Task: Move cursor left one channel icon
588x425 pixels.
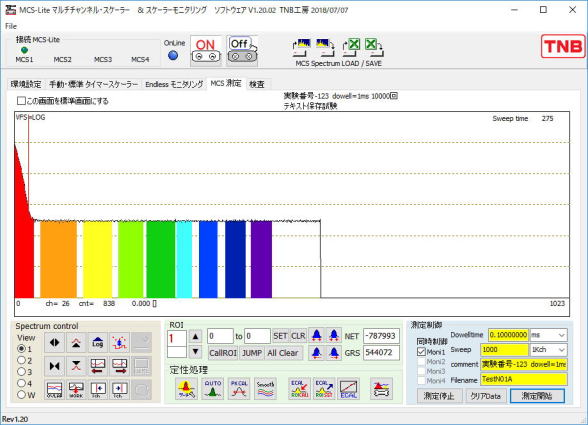Action: [98, 389]
